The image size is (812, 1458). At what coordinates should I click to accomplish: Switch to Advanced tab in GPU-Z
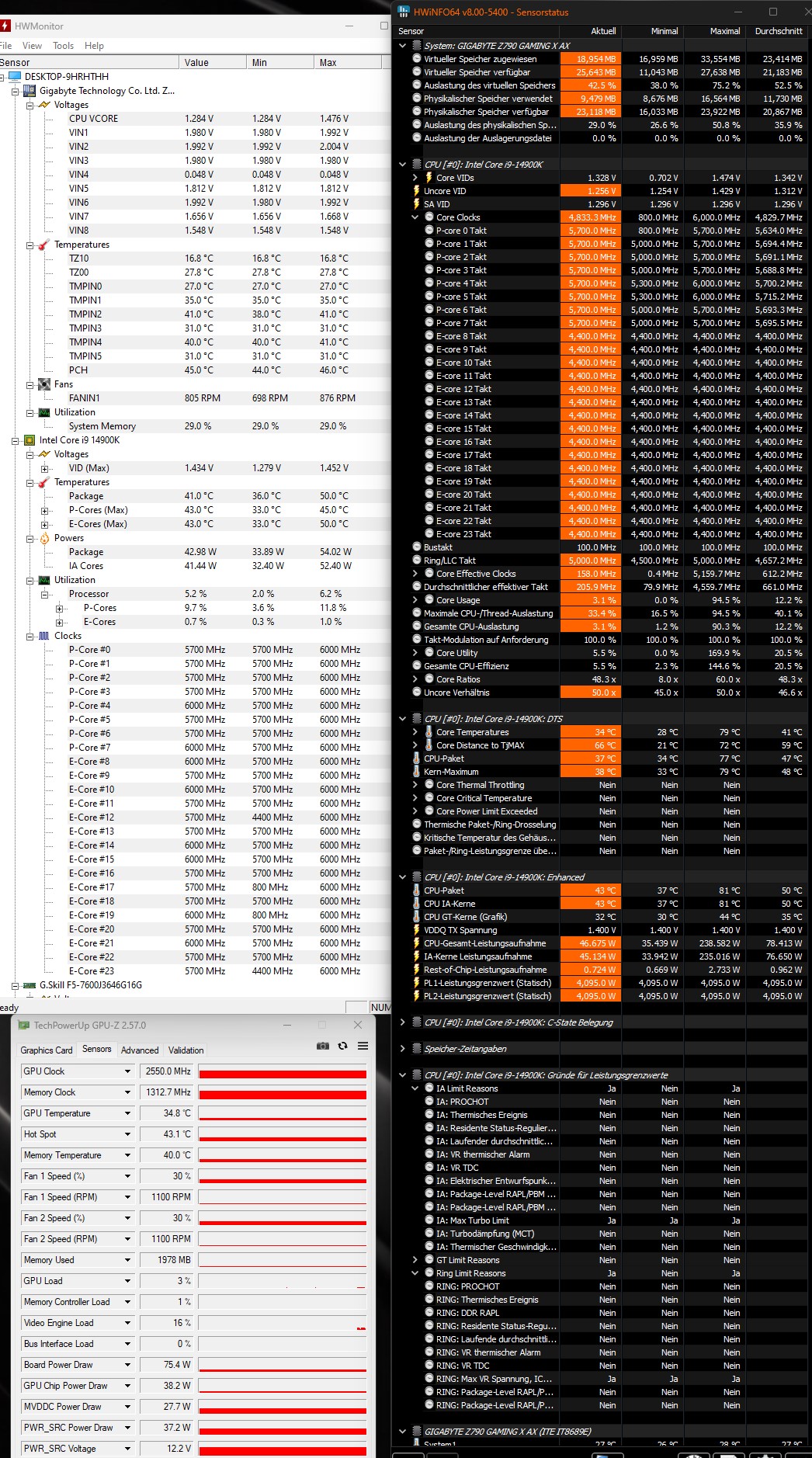click(x=140, y=1050)
